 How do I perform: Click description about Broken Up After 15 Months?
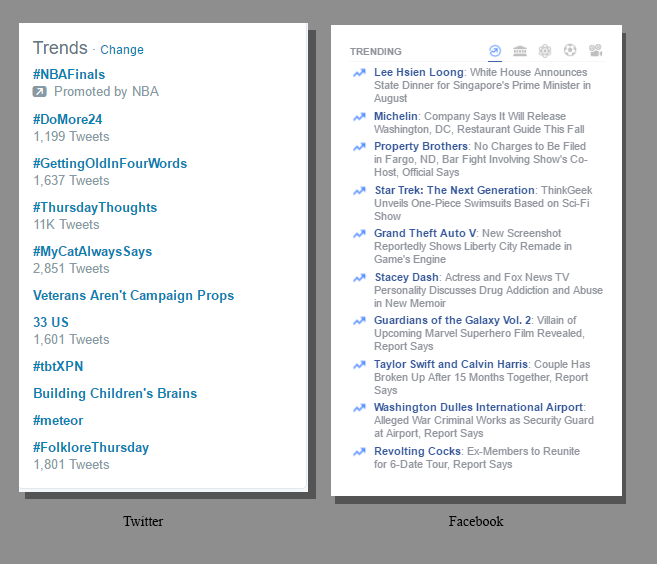click(x=482, y=377)
